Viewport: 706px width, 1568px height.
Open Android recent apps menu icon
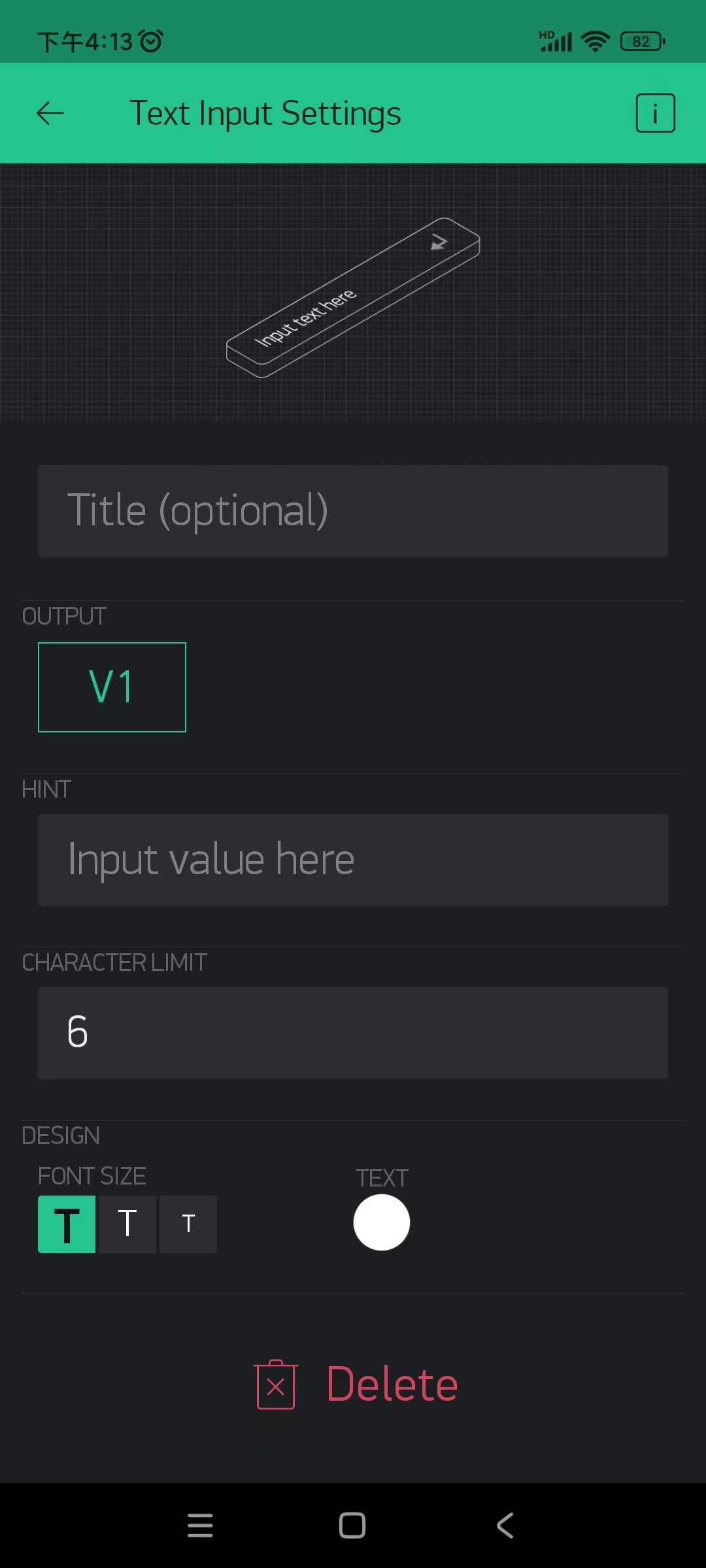point(200,1526)
